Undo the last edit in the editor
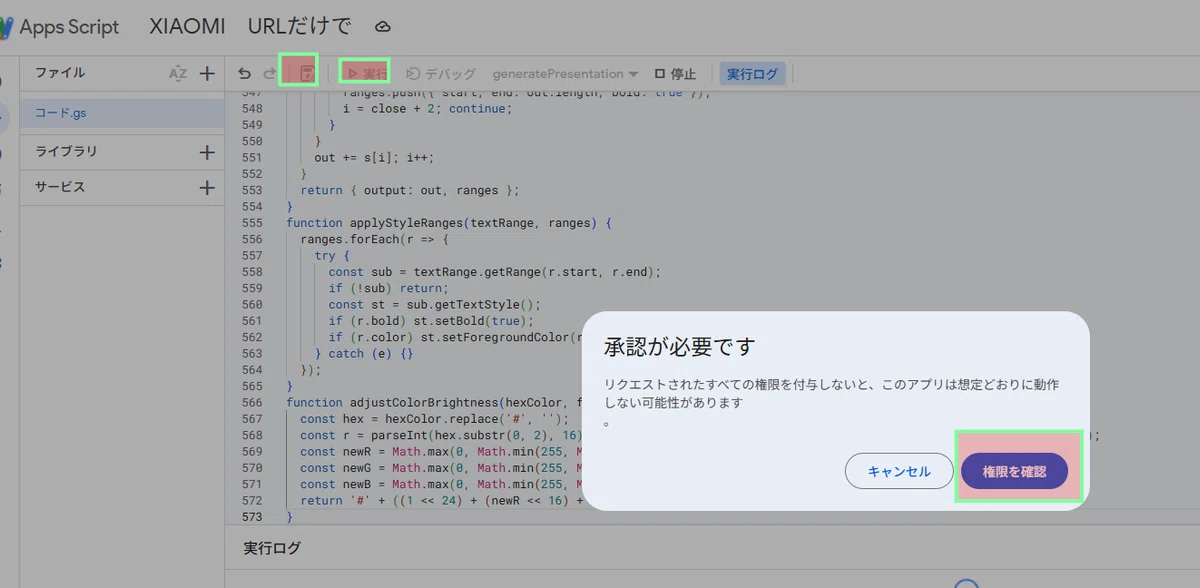Image resolution: width=1200 pixels, height=588 pixels. (x=244, y=74)
